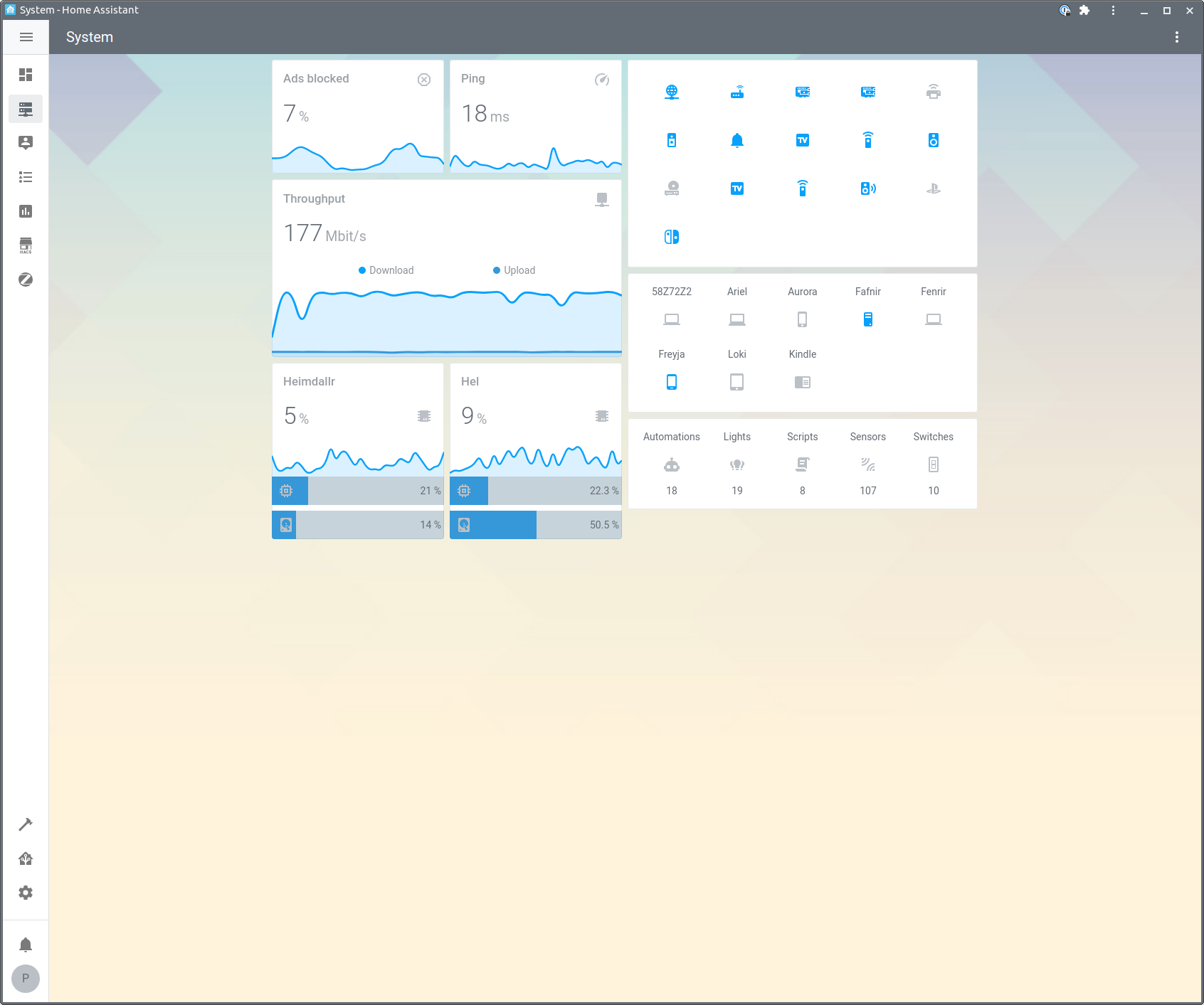Click the 18 ms ping value
Viewport: 1204px width, 1005px height.
(485, 114)
